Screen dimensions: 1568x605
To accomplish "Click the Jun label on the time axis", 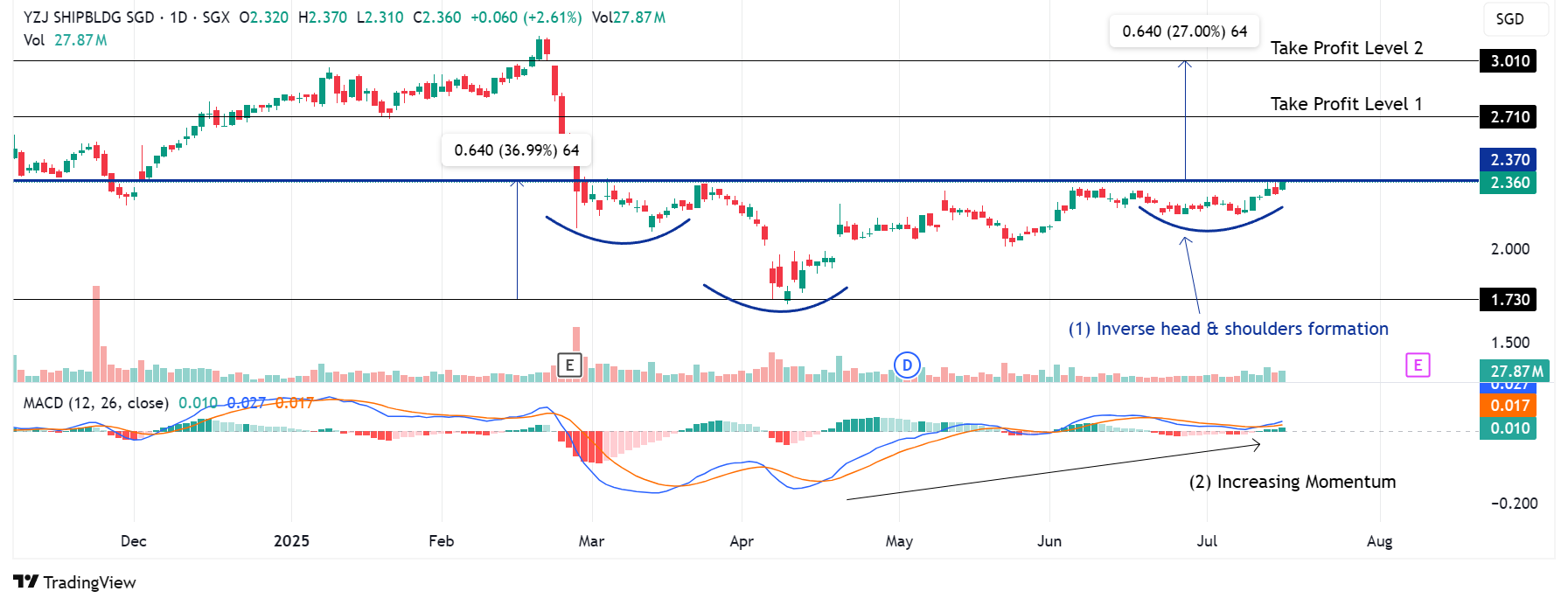I will (x=1049, y=541).
